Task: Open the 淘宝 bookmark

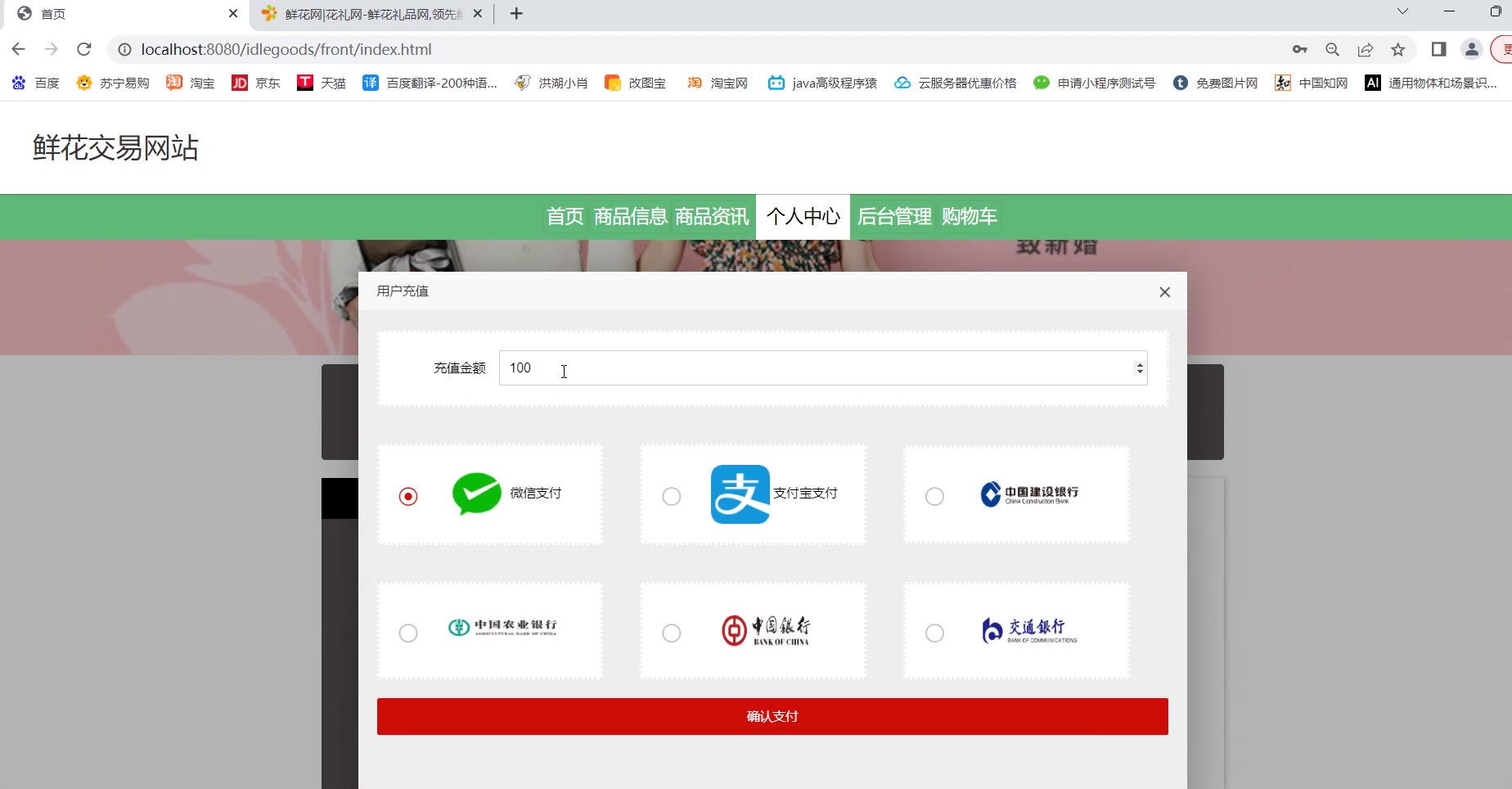Action: click(x=191, y=83)
